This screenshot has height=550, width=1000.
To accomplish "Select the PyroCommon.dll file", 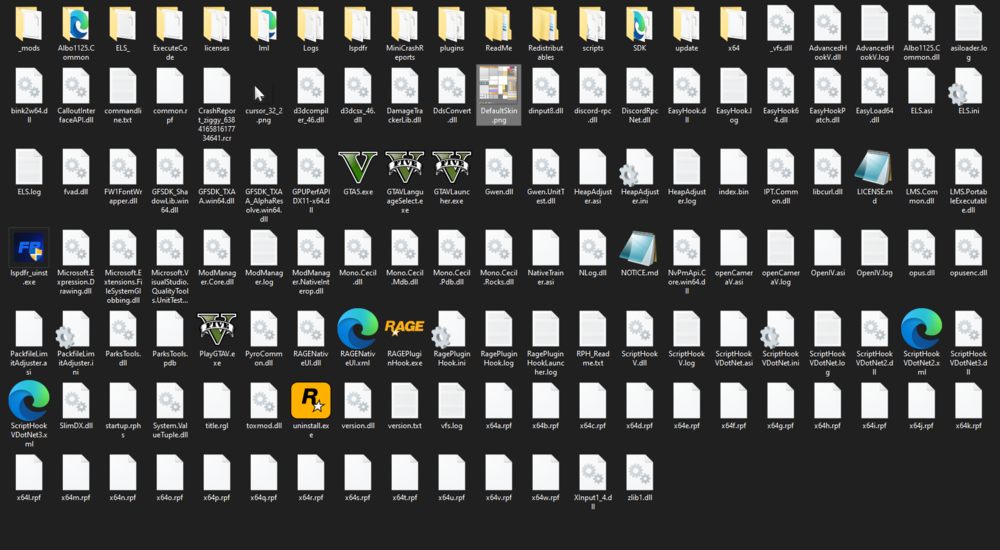I will (263, 329).
